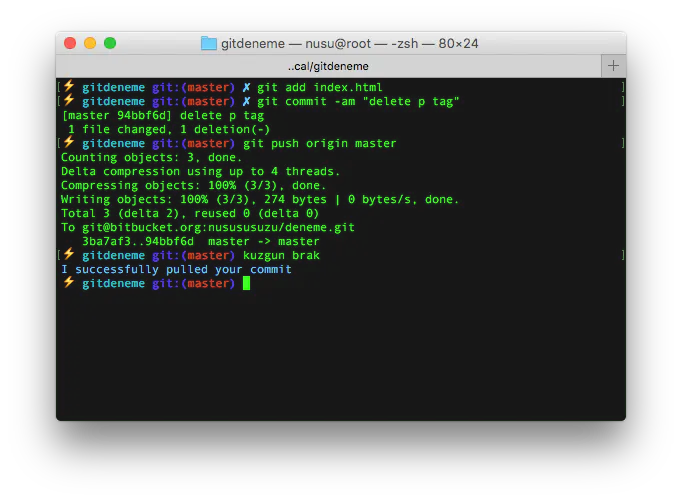Click the 'To git@bitbucket.org:nususuzu/deneme.git' line
The height and width of the screenshot is (501, 682).
(208, 227)
